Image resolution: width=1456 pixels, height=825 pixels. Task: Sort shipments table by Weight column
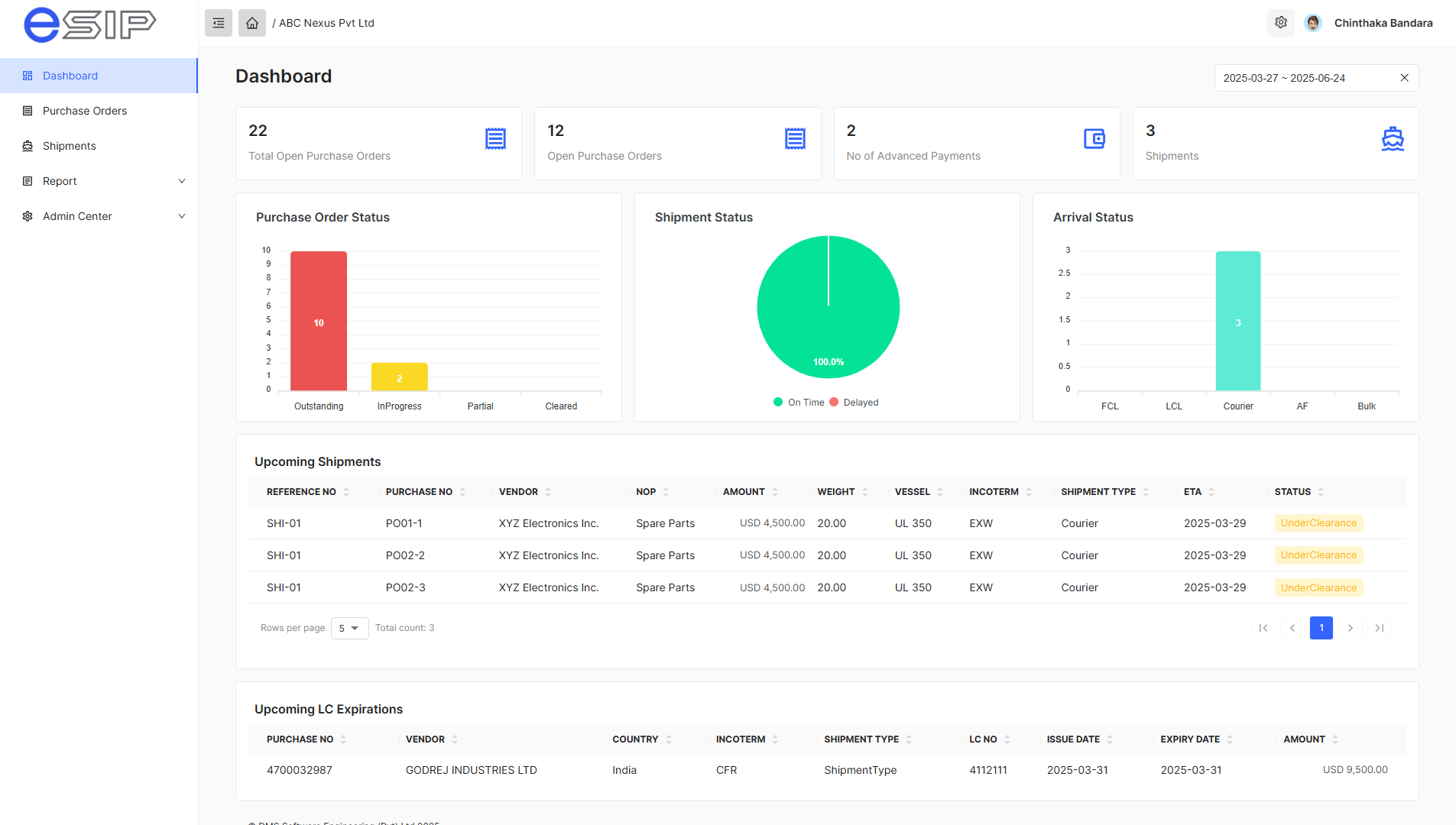tap(865, 492)
